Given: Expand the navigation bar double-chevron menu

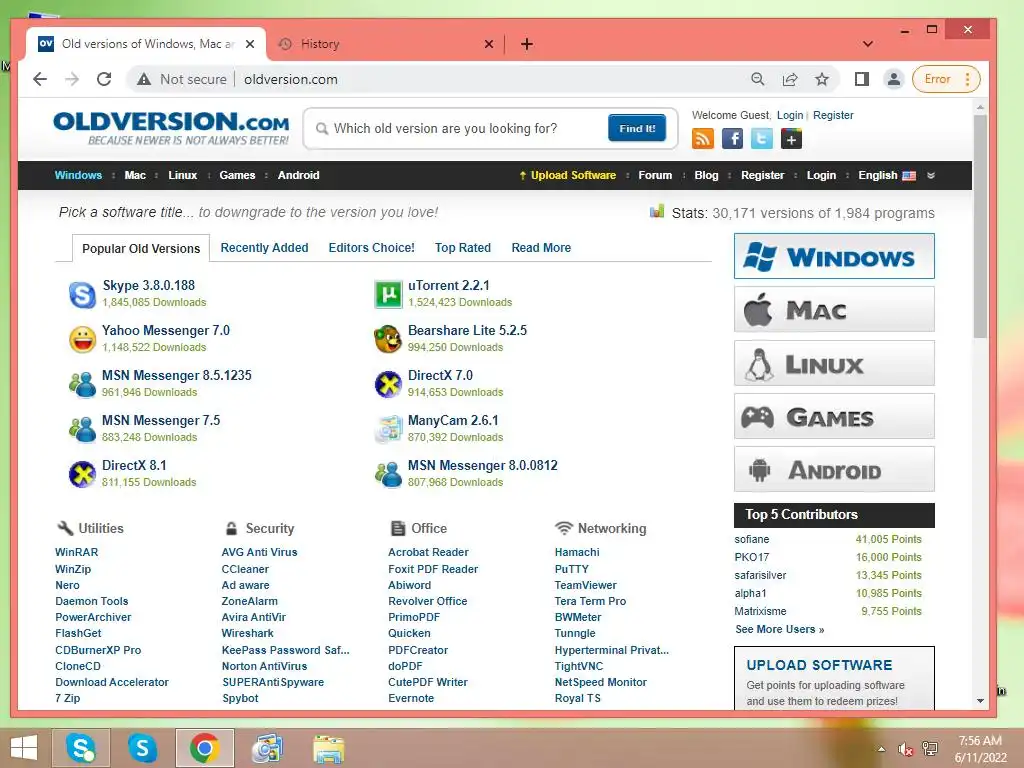Looking at the screenshot, I should pyautogui.click(x=931, y=175).
